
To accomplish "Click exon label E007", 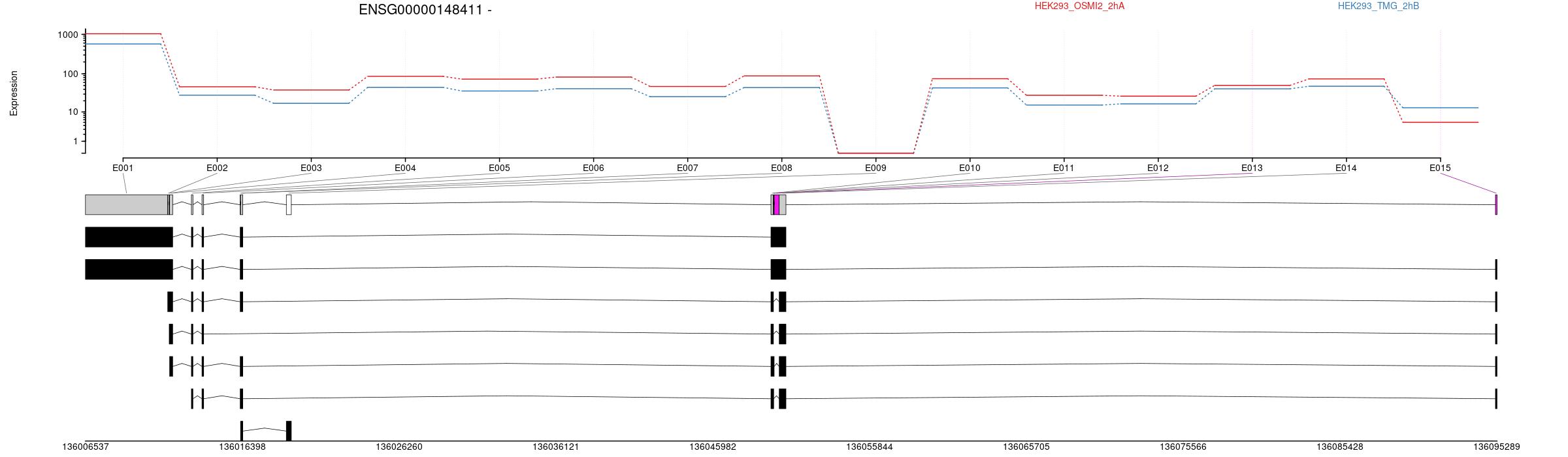I will pos(687,168).
